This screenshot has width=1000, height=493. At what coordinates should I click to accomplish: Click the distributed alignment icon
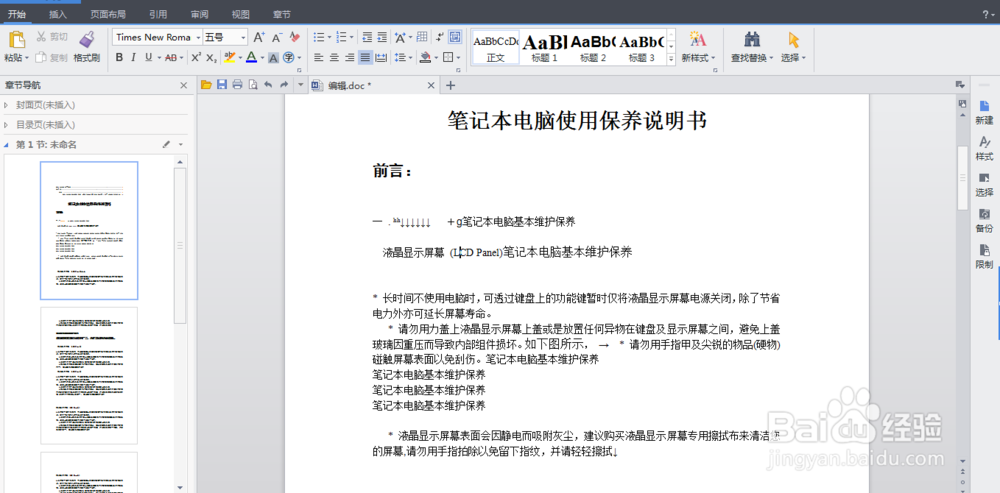tap(381, 57)
